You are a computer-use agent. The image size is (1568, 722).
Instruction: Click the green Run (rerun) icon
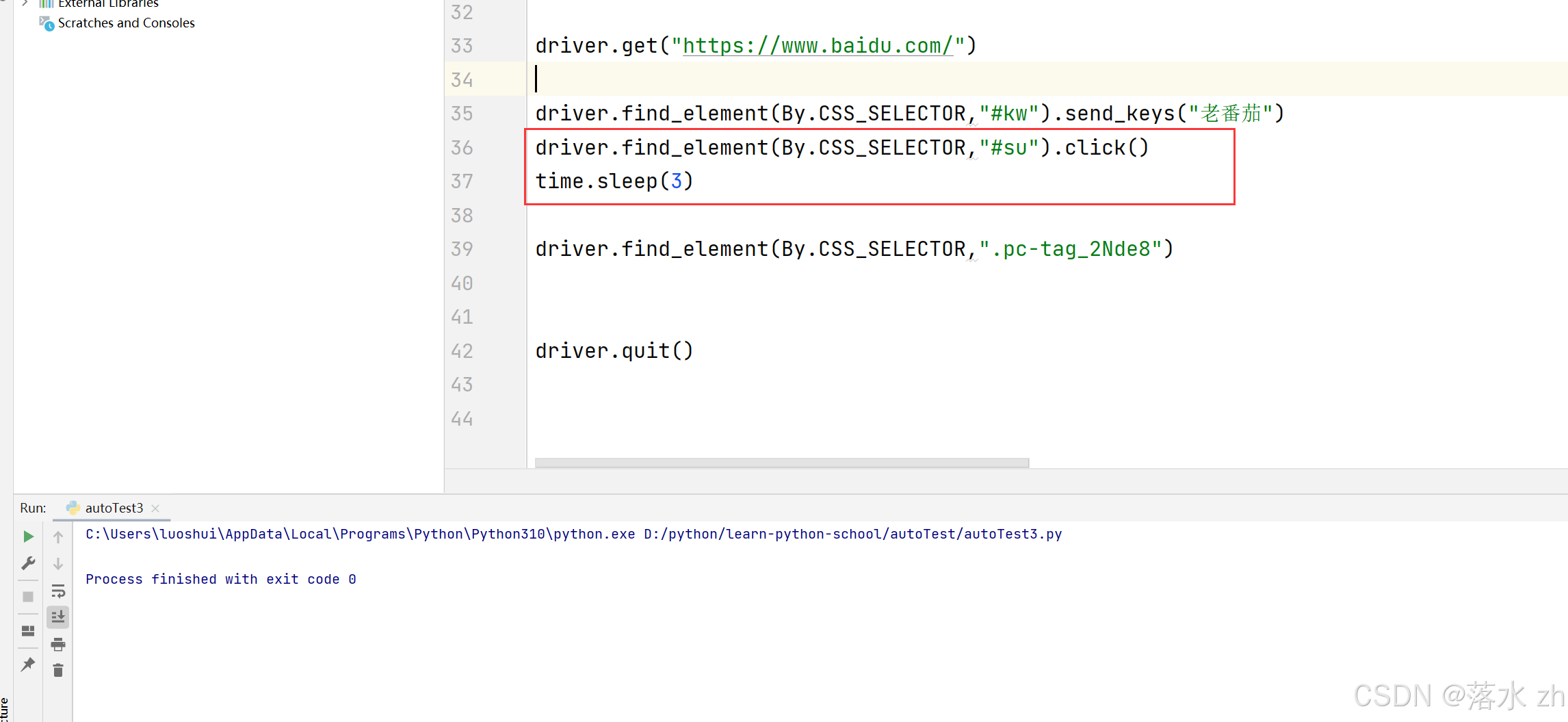(x=28, y=537)
